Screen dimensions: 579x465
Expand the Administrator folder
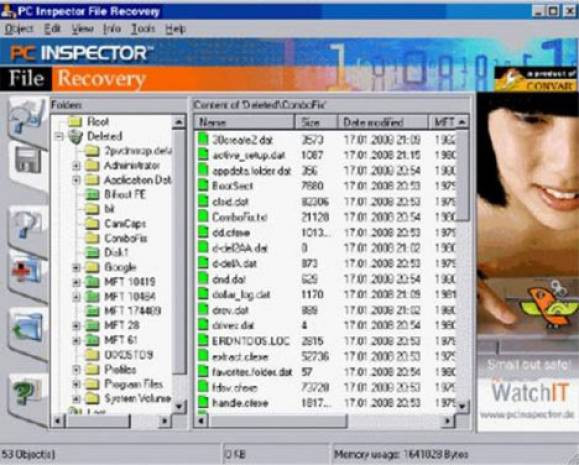point(76,166)
